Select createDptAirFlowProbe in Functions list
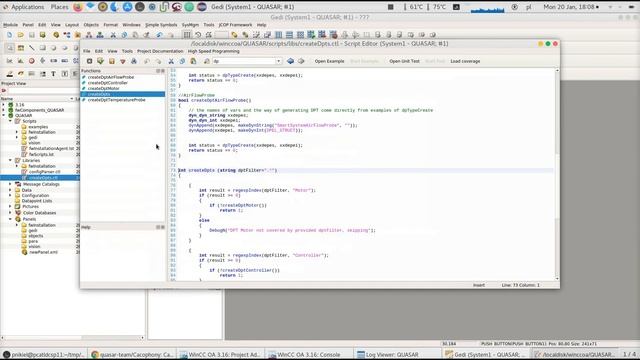 tap(111, 77)
